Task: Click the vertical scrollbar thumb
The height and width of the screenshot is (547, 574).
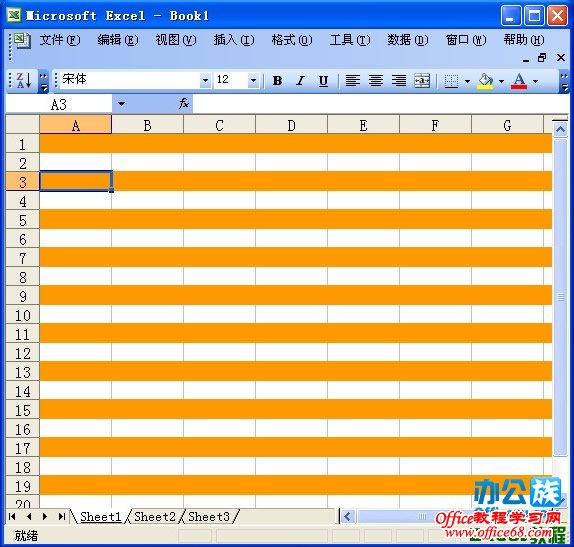Action: pyautogui.click(x=560, y=297)
